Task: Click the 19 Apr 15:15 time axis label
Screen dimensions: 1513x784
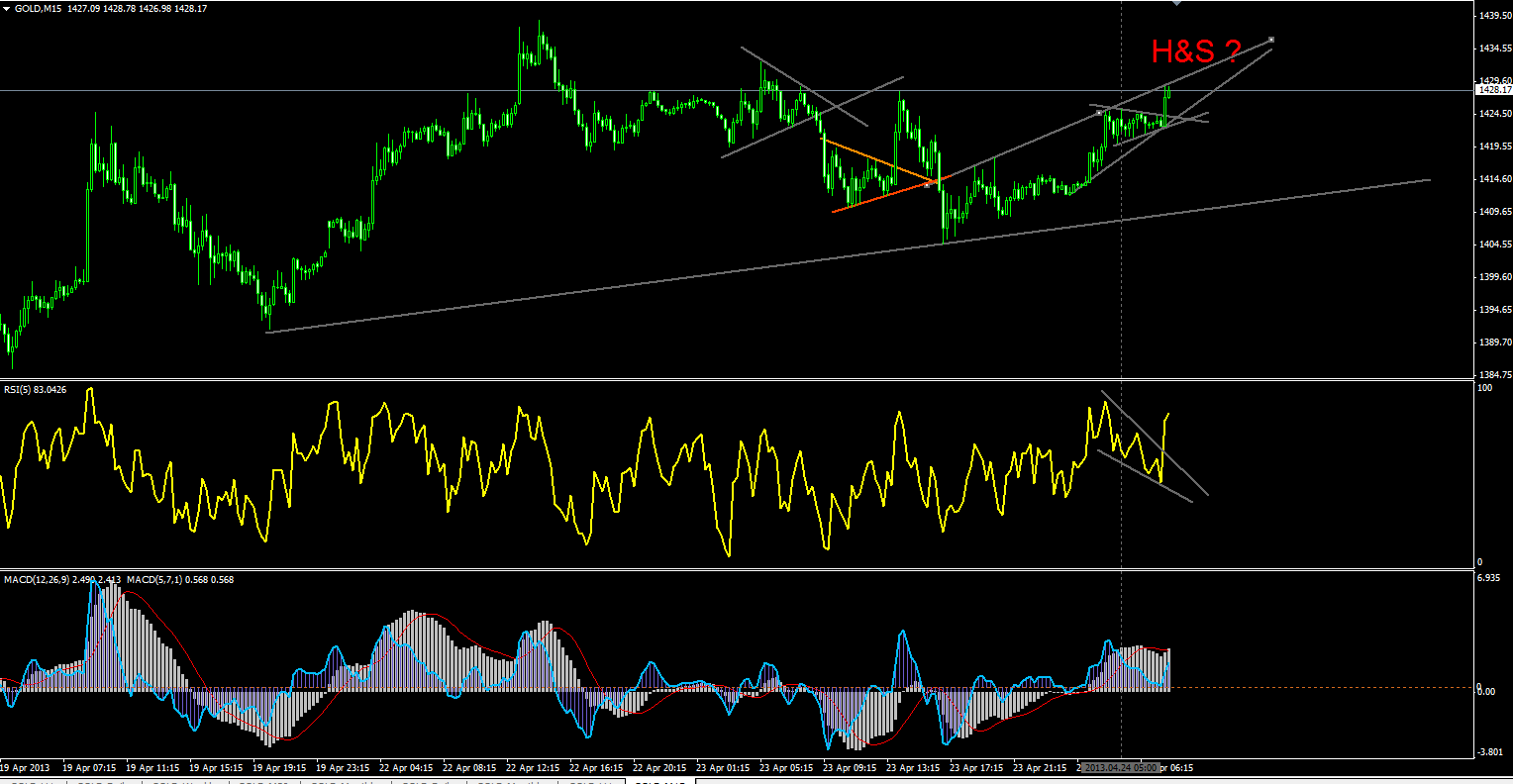Action: [216, 768]
